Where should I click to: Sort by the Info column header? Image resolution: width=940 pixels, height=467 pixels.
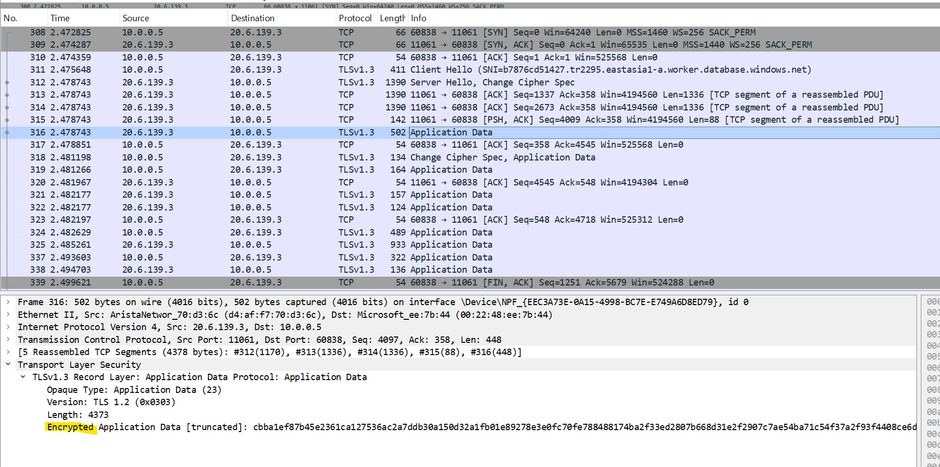pos(674,19)
